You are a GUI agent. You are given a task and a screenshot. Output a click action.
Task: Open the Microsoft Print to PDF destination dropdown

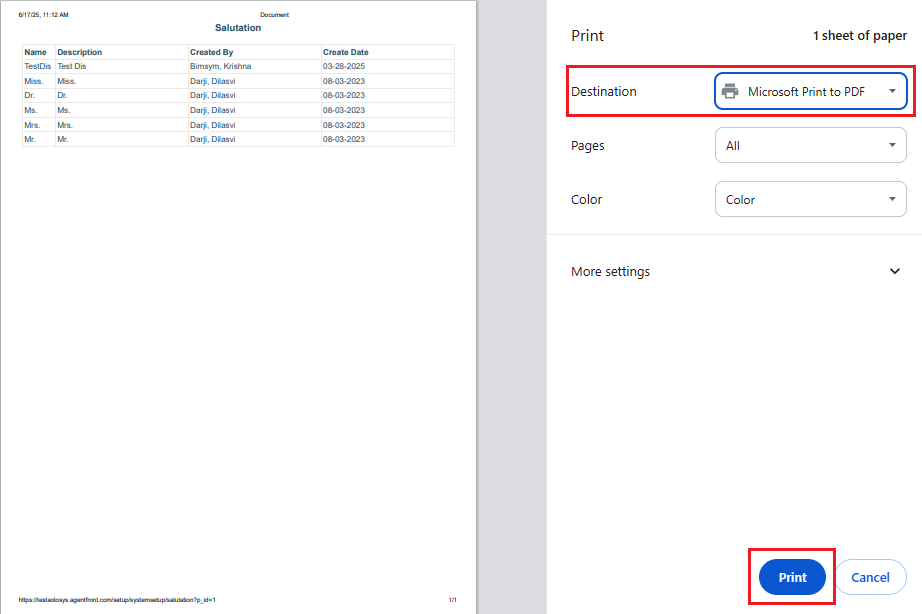[x=810, y=91]
